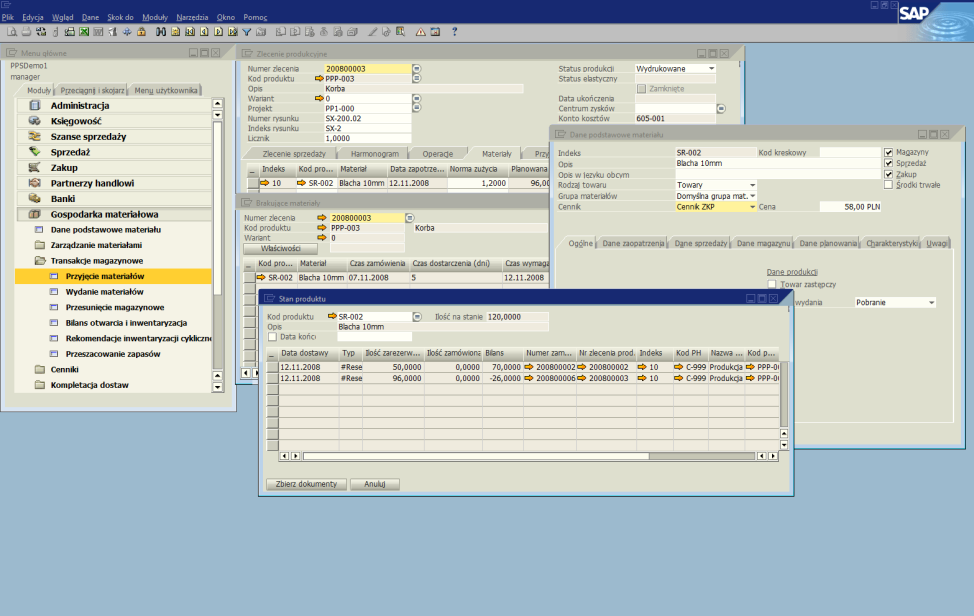974x616 pixels.
Task: Click the printer icon in toolbar
Action: [x=26, y=32]
